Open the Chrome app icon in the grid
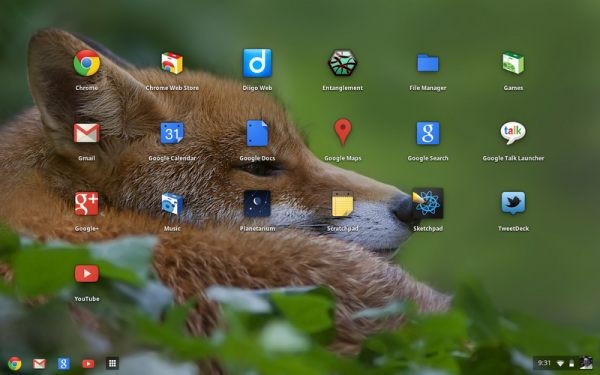This screenshot has height=375, width=600. 87,63
